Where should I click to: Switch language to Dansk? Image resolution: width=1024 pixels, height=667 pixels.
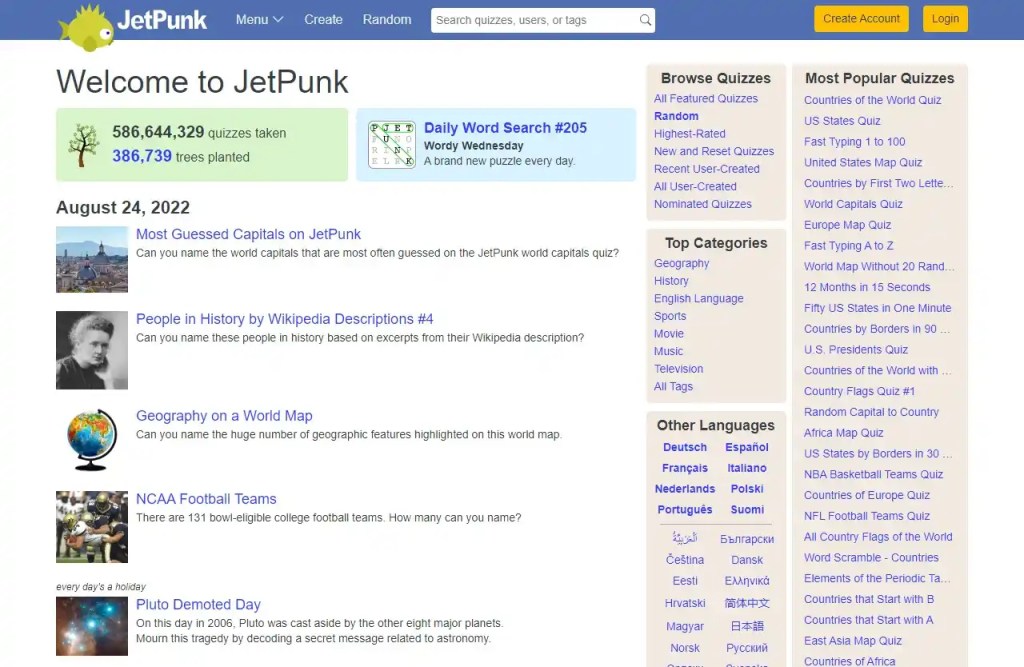pos(746,561)
